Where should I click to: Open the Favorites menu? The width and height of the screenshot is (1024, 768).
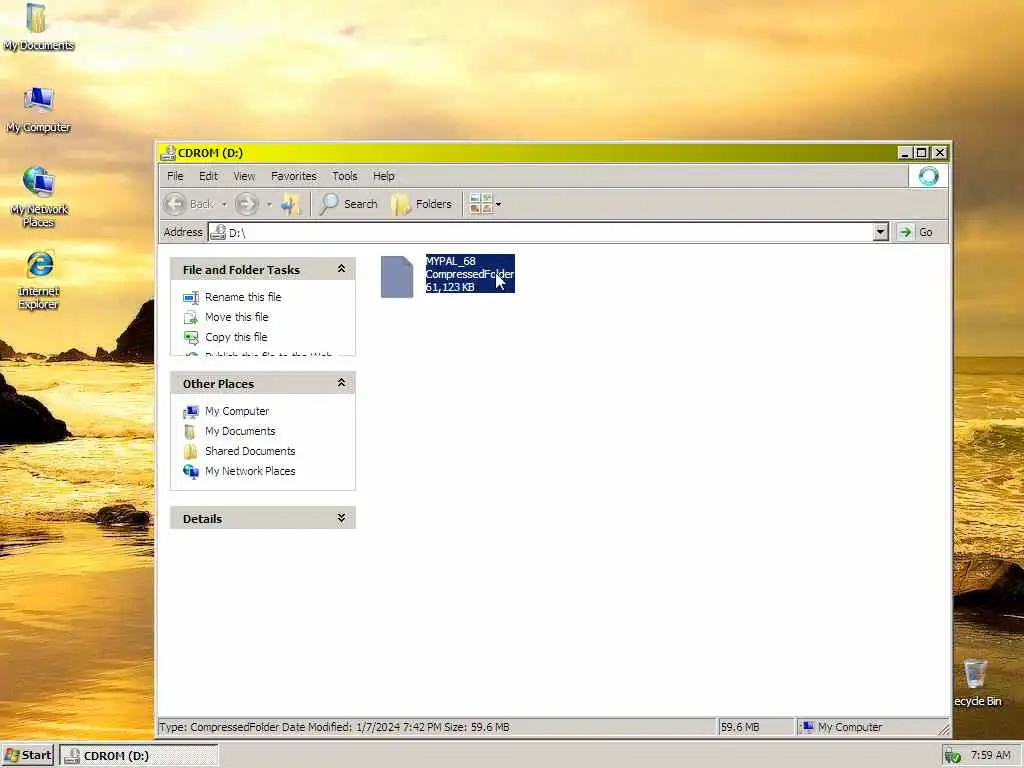(294, 176)
